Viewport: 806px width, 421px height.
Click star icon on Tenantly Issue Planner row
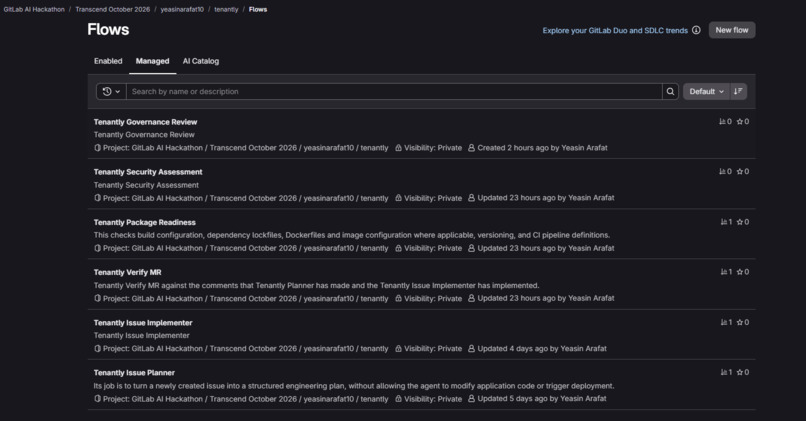740,372
